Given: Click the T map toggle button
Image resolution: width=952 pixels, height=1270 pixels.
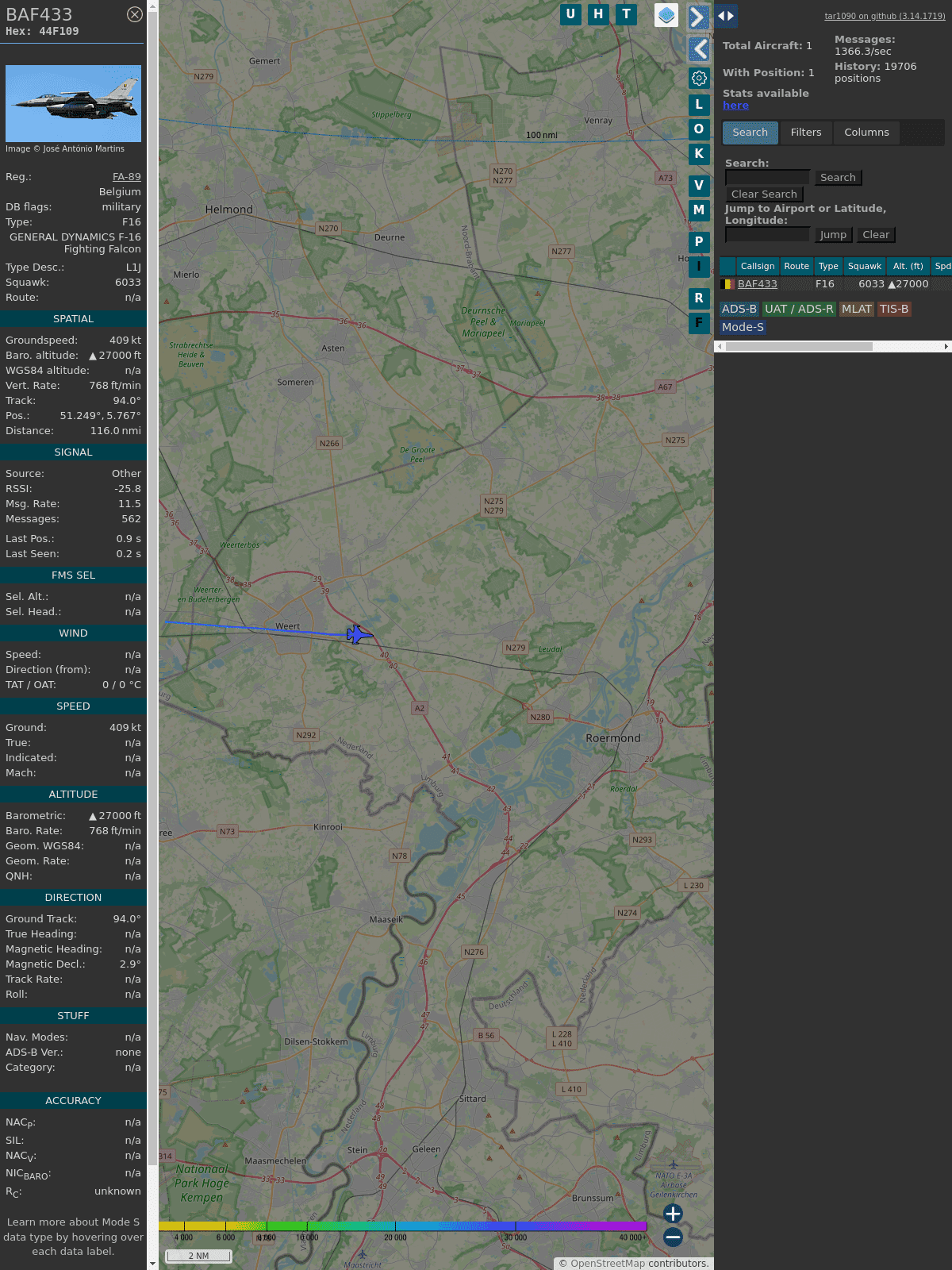Looking at the screenshot, I should pos(627,14).
